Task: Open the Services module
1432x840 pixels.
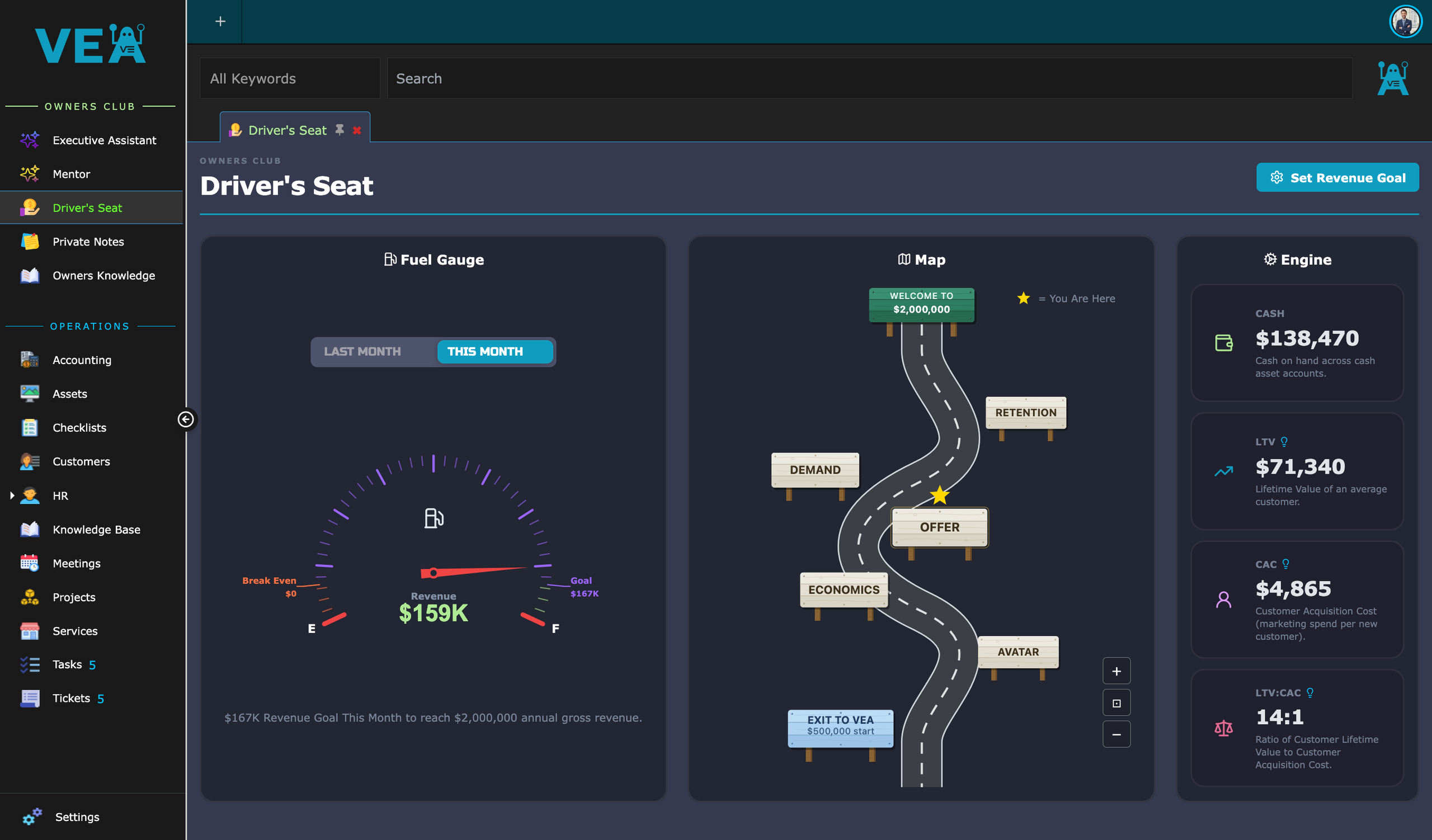Action: point(92,630)
